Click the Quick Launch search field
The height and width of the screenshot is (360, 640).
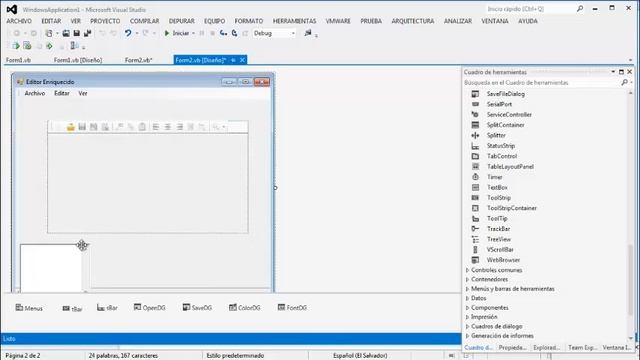530,9
